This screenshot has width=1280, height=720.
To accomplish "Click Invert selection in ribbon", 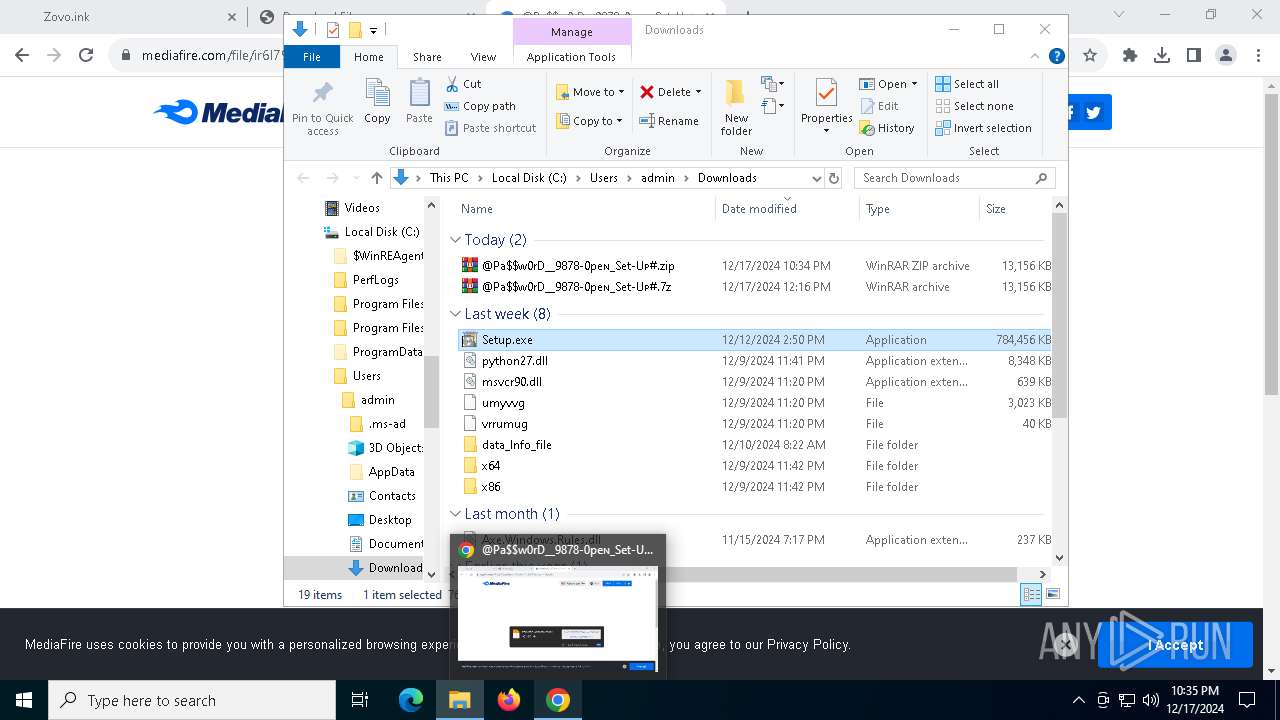I will pos(983,128).
